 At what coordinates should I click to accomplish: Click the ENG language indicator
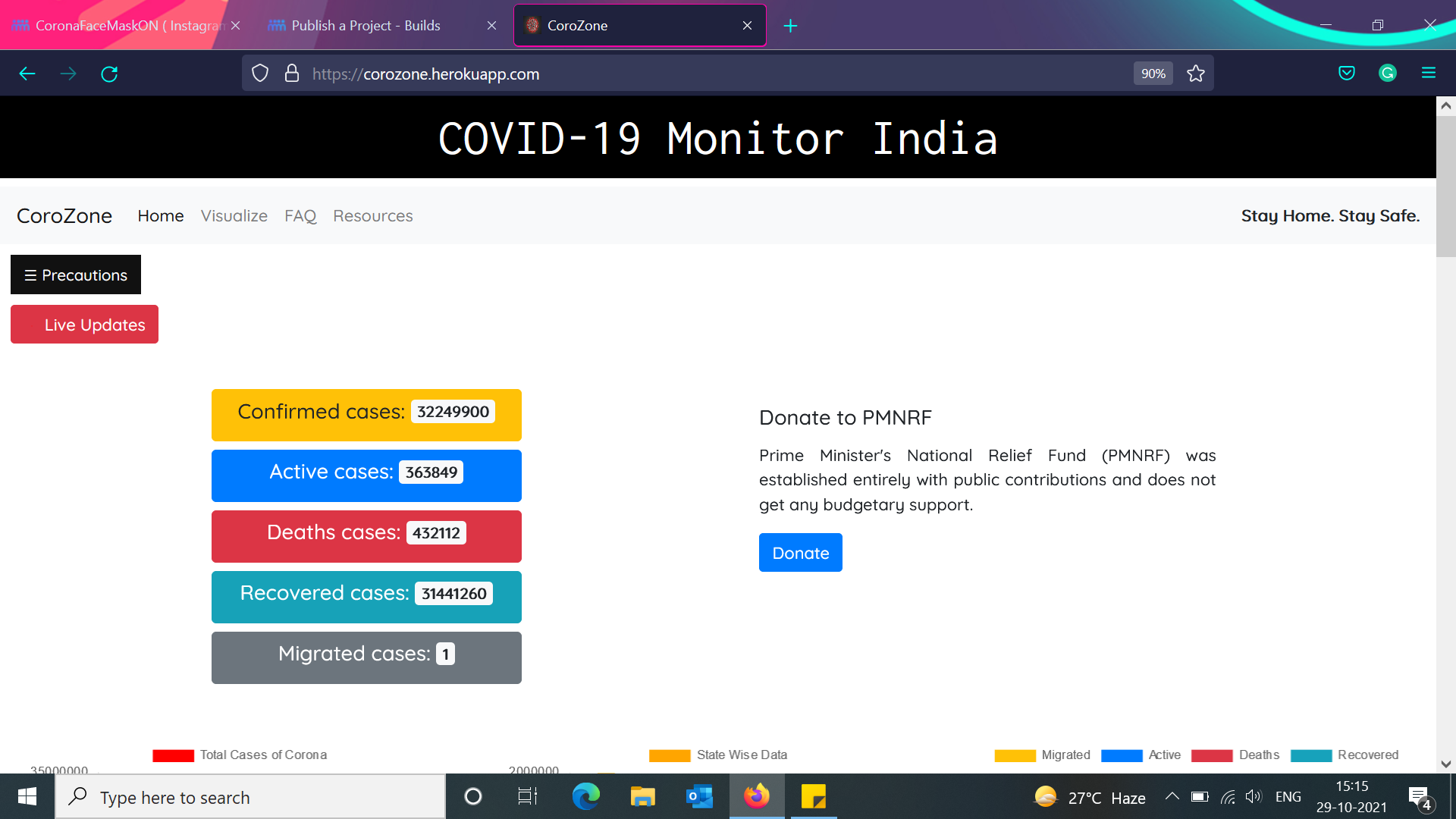click(x=1288, y=796)
